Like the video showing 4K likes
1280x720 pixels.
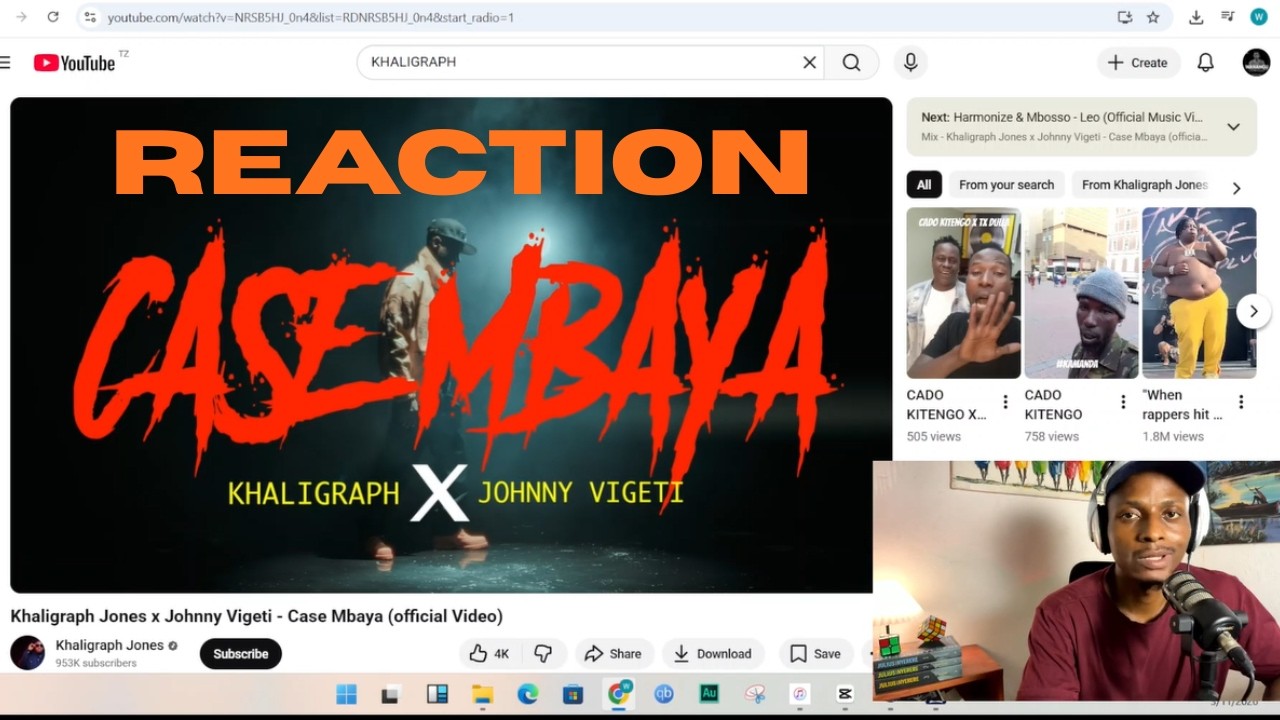[x=490, y=653]
